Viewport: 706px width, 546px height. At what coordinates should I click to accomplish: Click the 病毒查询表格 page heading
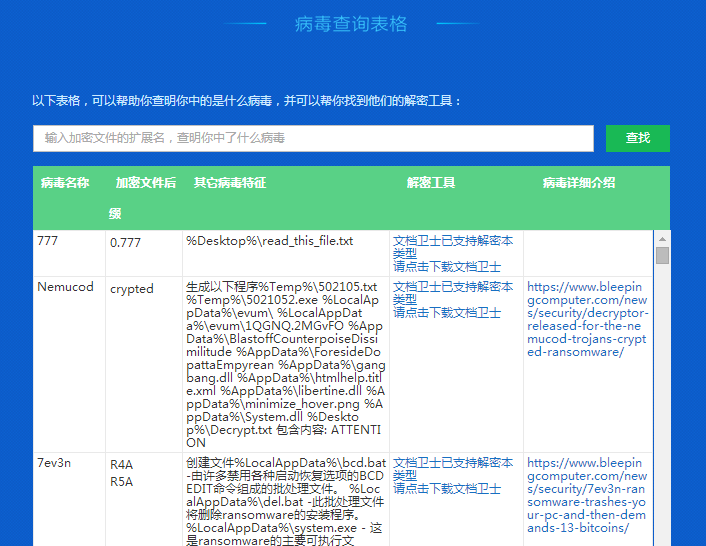point(351,24)
